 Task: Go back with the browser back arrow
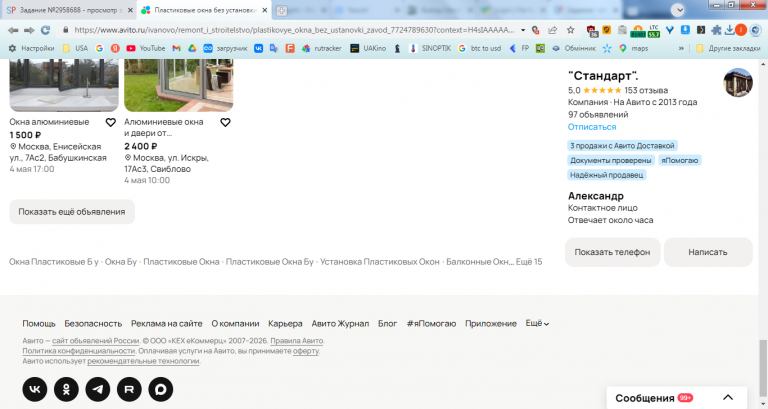13,30
